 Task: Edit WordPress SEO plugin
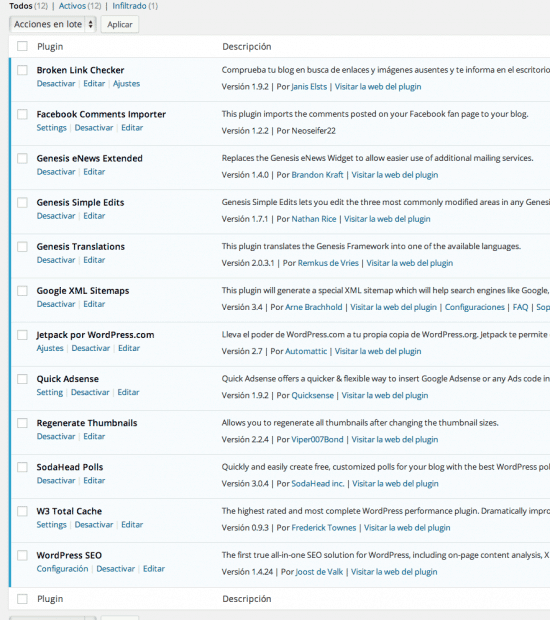(x=154, y=569)
